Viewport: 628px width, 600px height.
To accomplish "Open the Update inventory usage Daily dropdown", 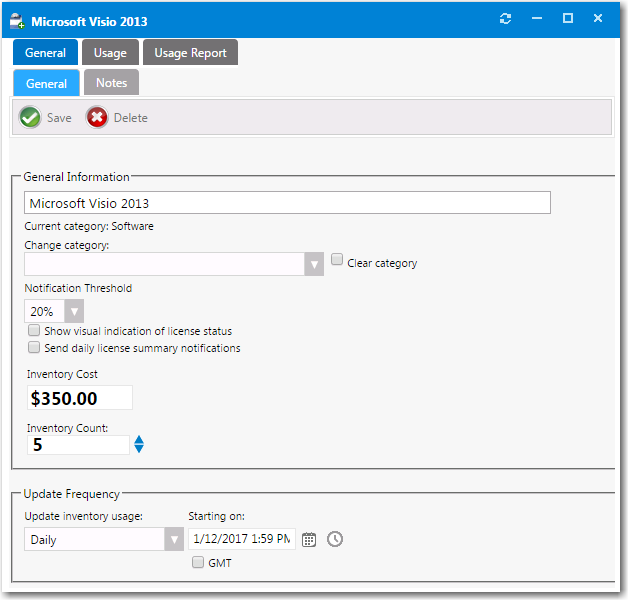I will click(x=173, y=539).
